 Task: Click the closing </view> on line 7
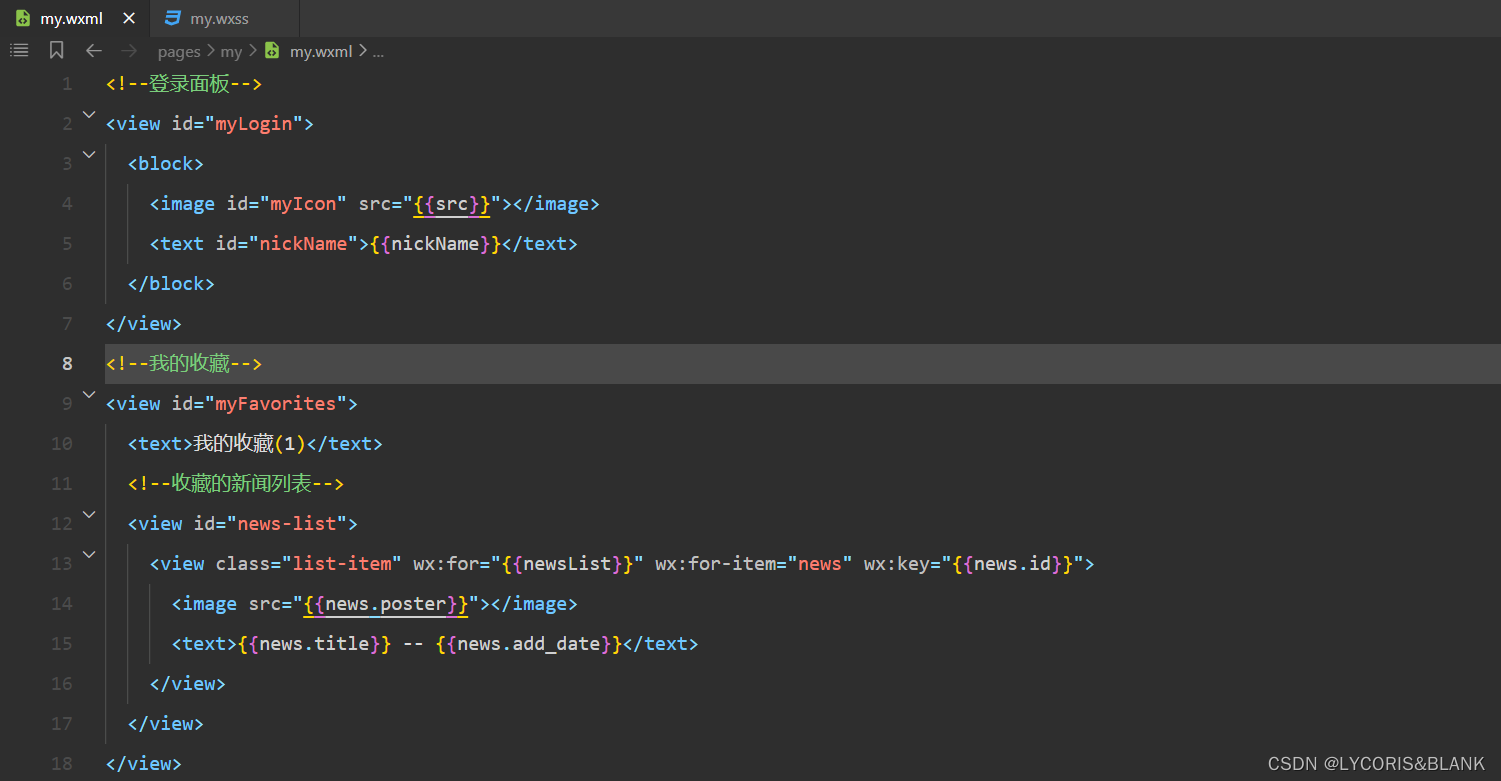[x=144, y=324]
